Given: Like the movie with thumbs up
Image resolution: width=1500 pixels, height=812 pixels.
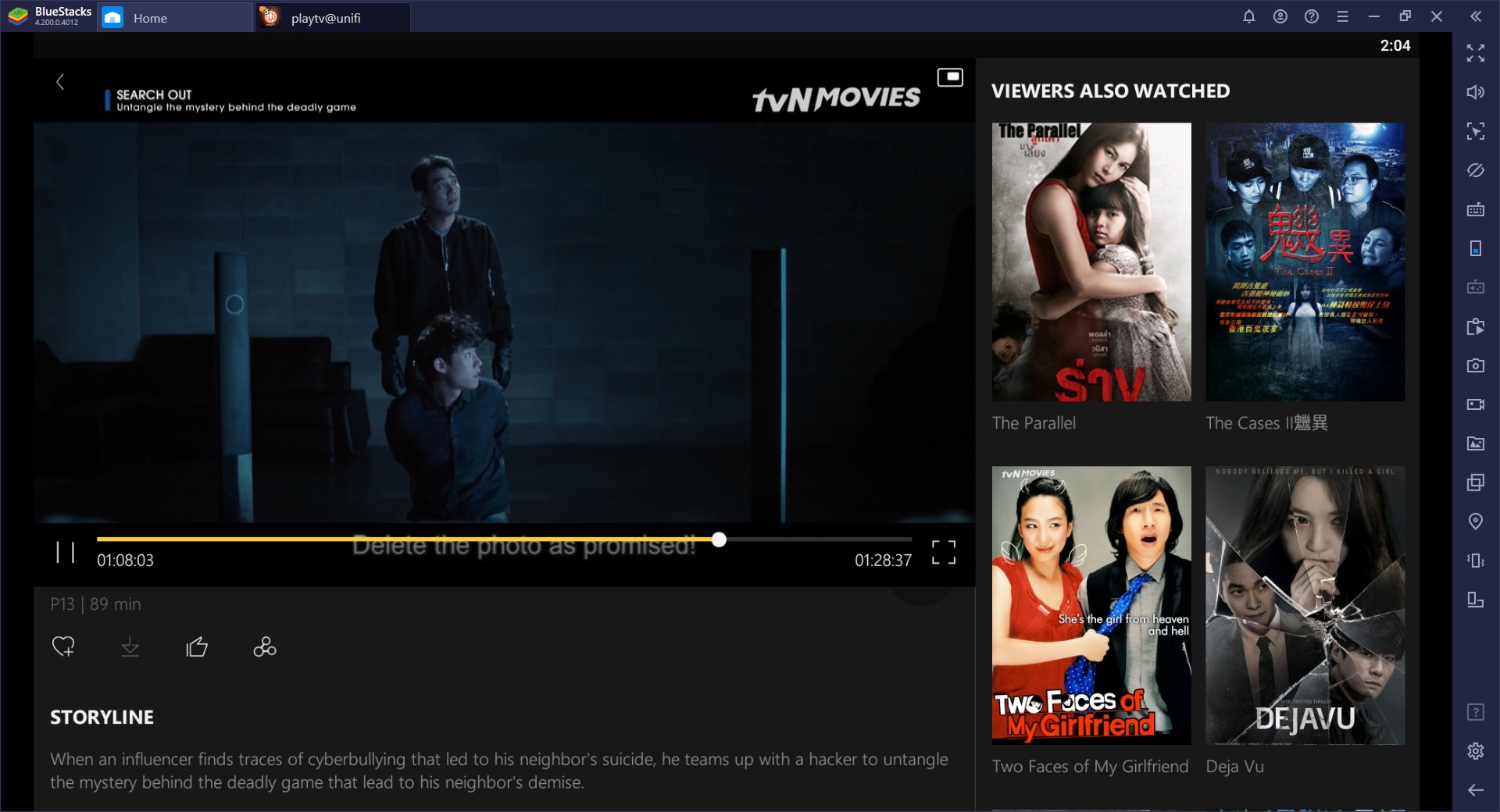Looking at the screenshot, I should point(197,646).
